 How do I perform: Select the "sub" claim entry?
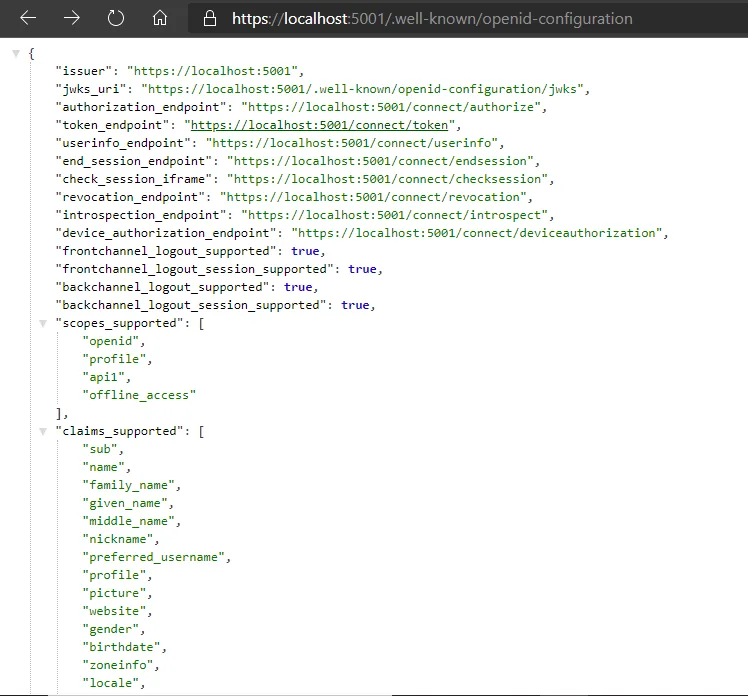[x=100, y=449]
